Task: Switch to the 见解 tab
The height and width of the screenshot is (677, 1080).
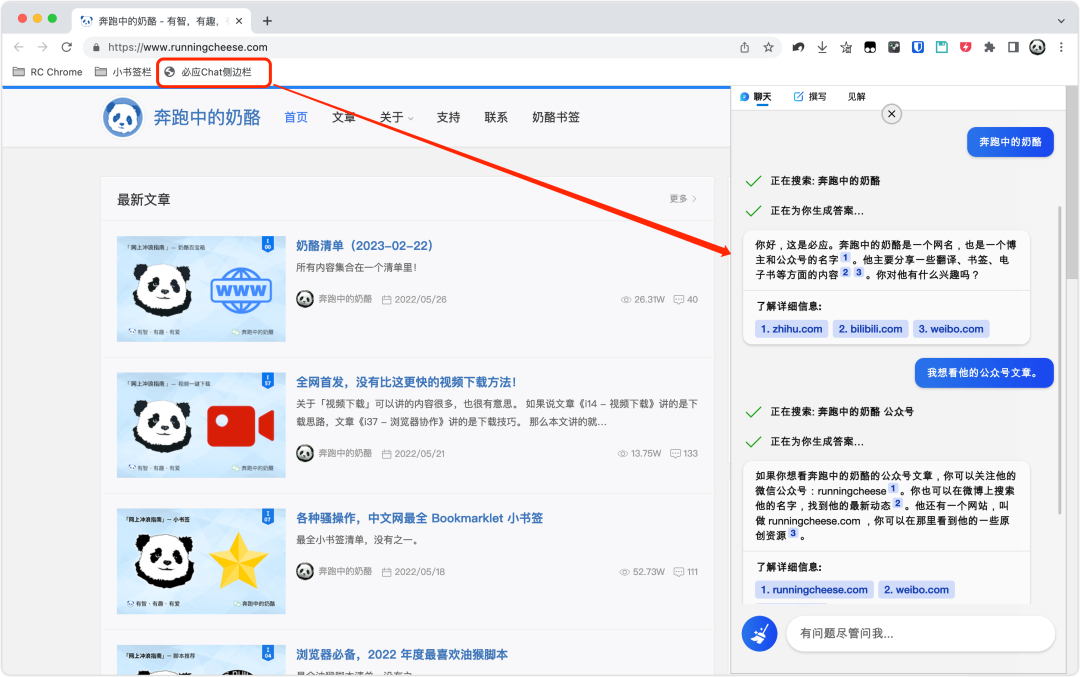Action: point(856,97)
